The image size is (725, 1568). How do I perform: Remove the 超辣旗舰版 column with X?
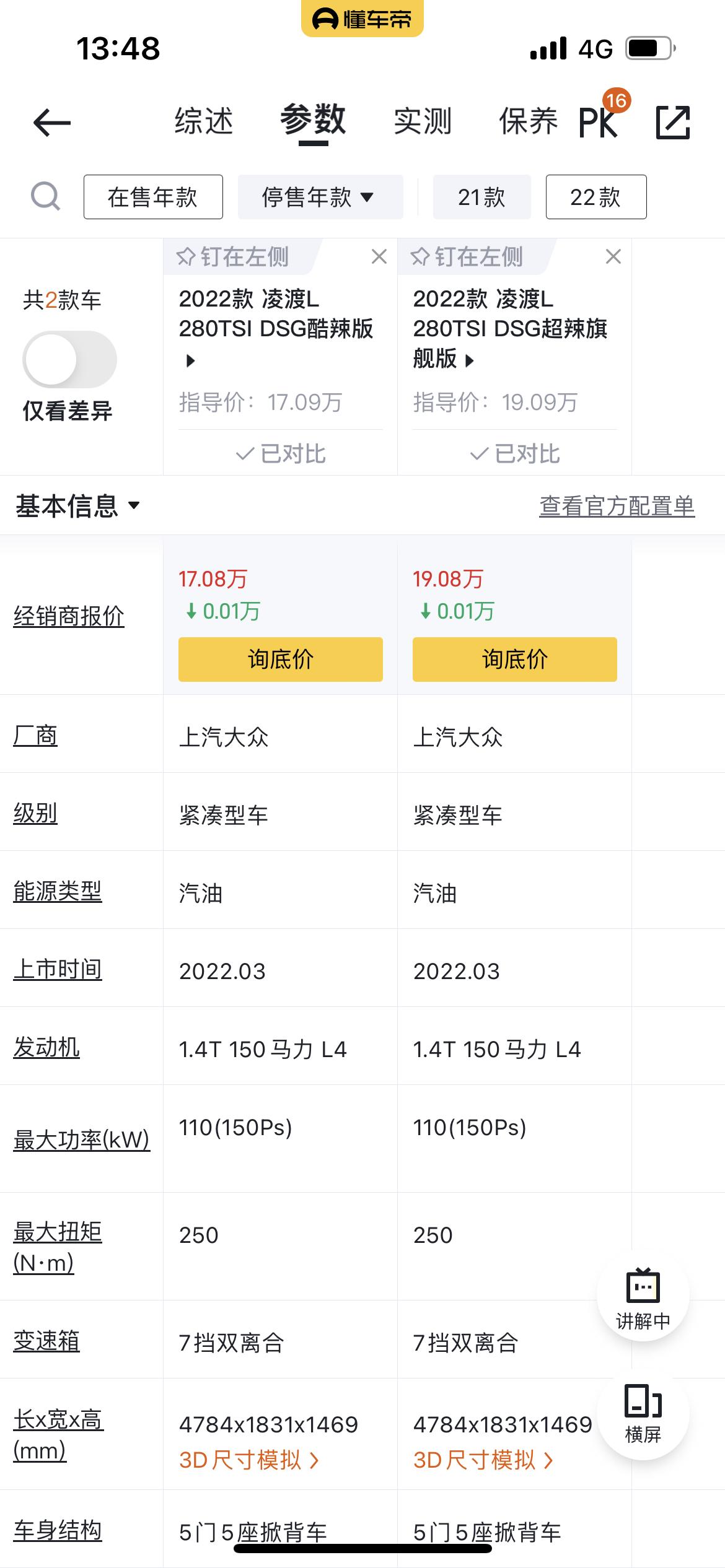[613, 256]
